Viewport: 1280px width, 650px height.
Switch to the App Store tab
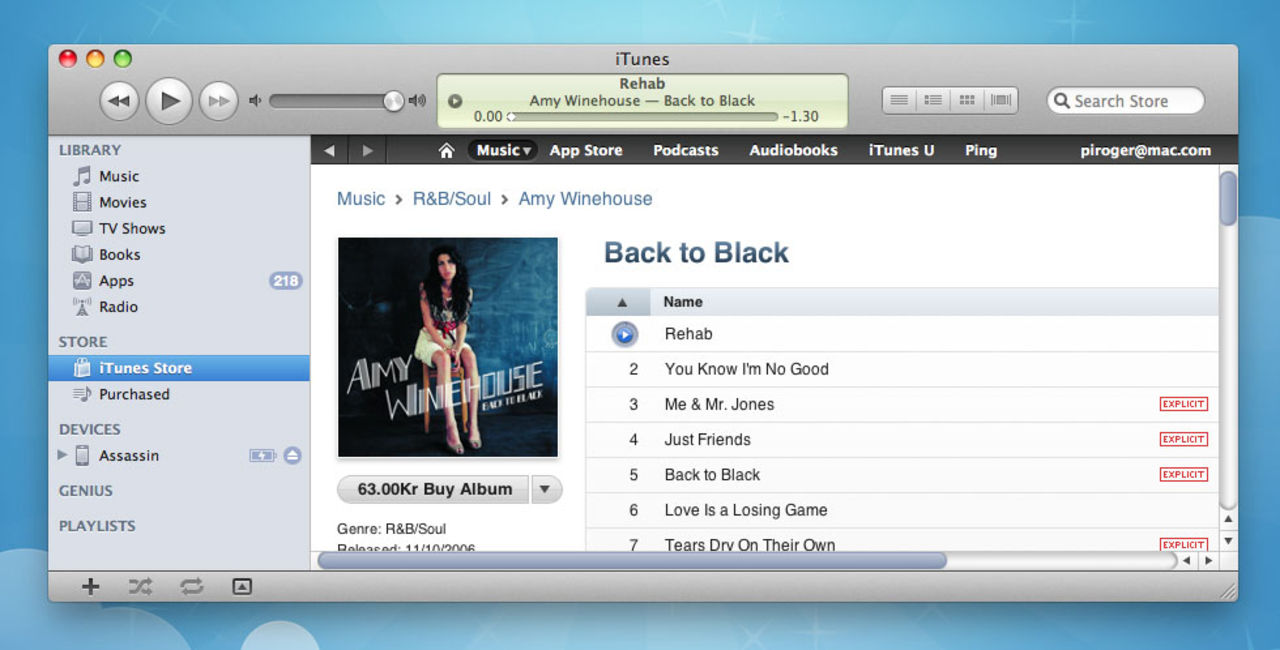[586, 151]
